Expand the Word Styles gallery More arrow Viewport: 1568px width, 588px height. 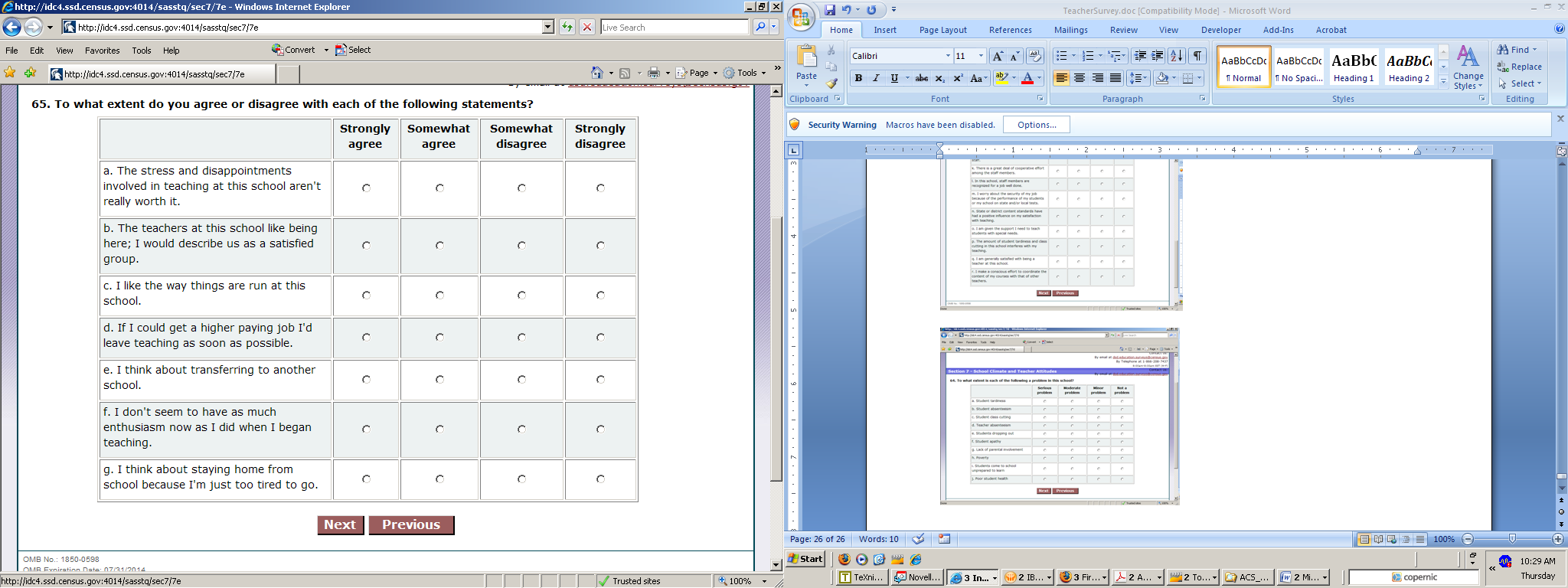click(x=1443, y=82)
